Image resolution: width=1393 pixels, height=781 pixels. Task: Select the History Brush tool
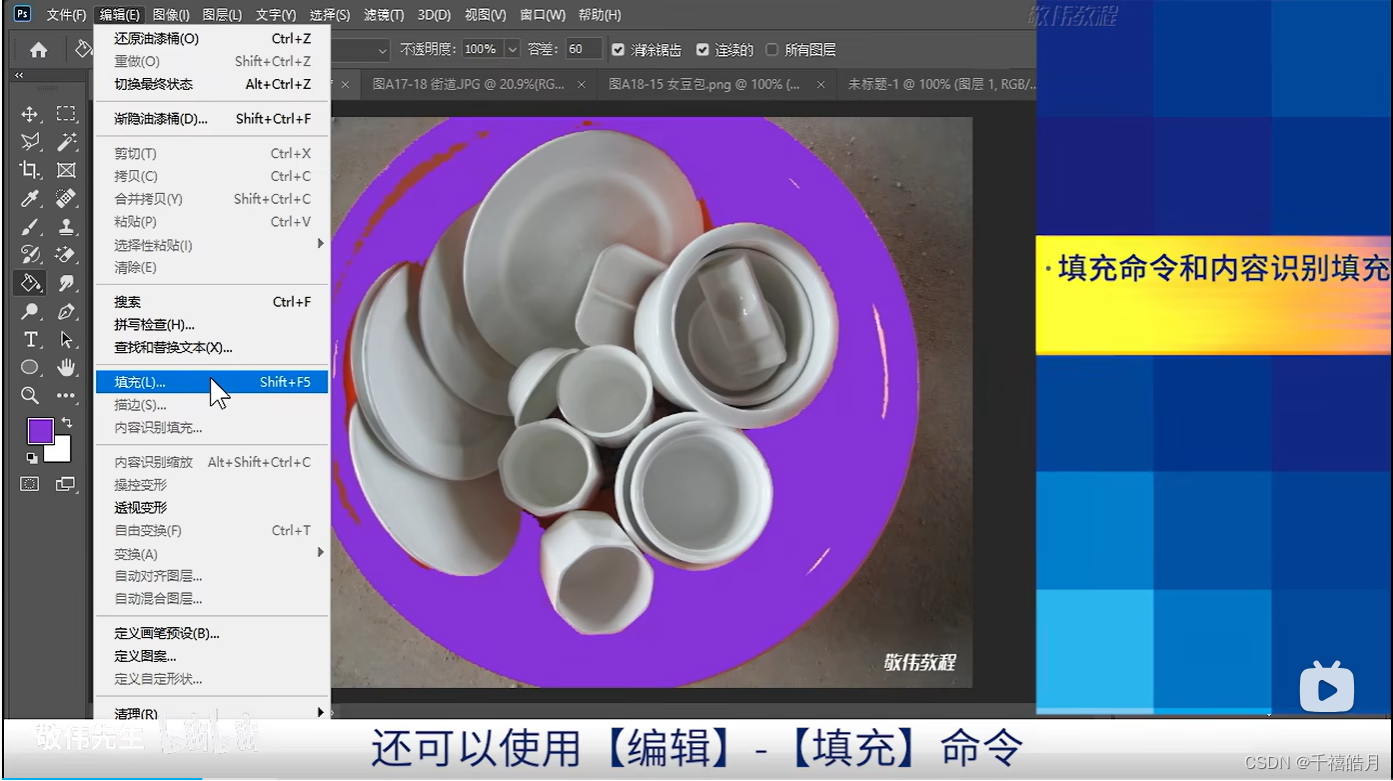point(30,254)
